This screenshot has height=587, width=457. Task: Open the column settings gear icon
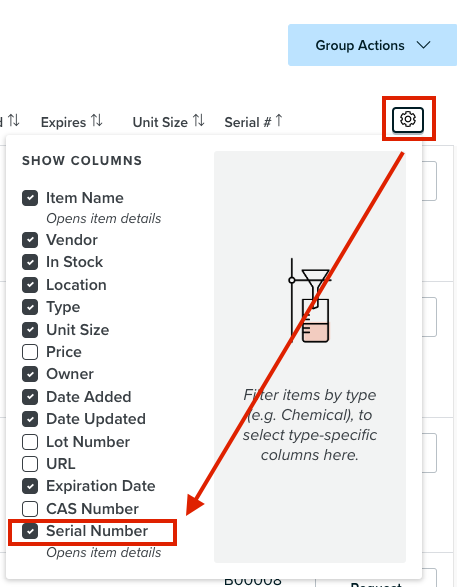(x=408, y=120)
